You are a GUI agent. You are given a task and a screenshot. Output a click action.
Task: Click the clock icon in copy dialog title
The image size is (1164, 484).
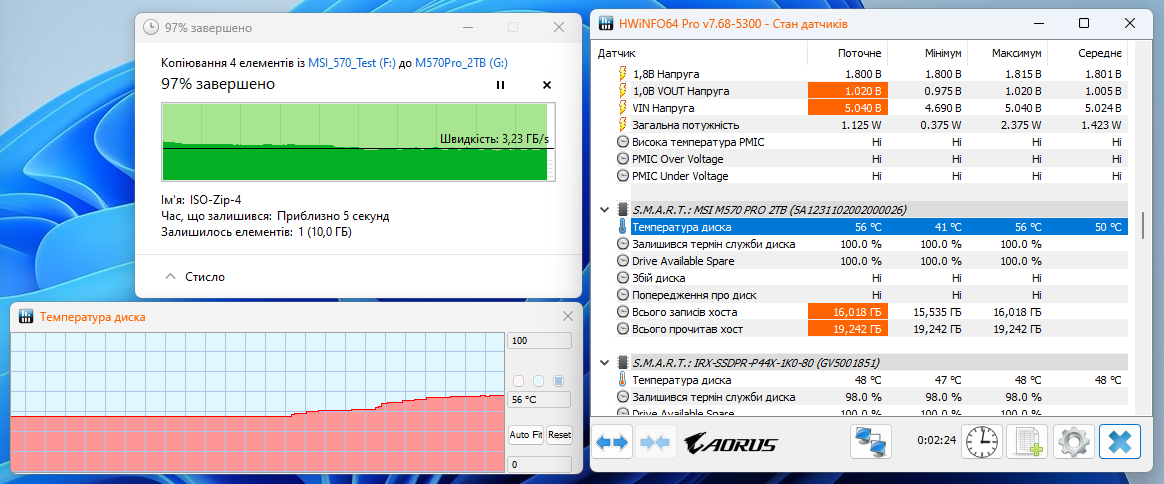click(x=151, y=27)
